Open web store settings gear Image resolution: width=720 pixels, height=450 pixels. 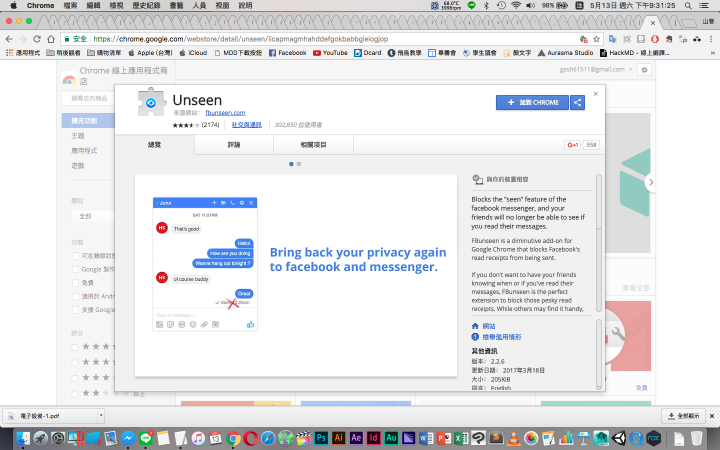click(644, 70)
